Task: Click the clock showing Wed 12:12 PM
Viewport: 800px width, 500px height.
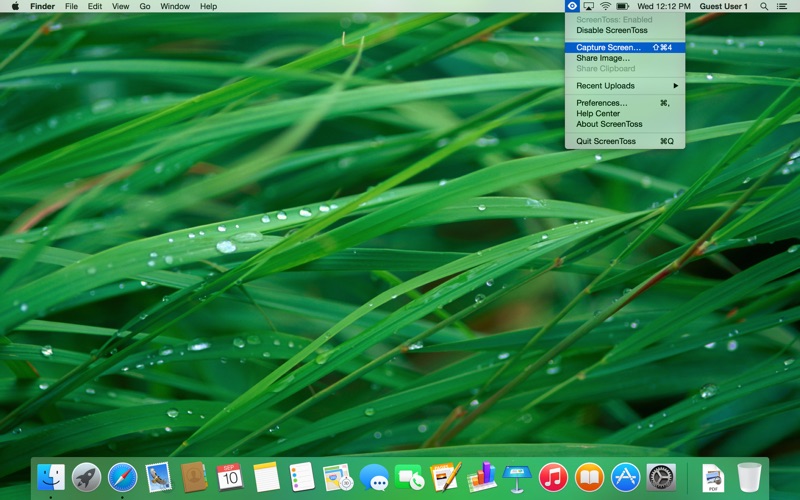Action: pos(663,6)
